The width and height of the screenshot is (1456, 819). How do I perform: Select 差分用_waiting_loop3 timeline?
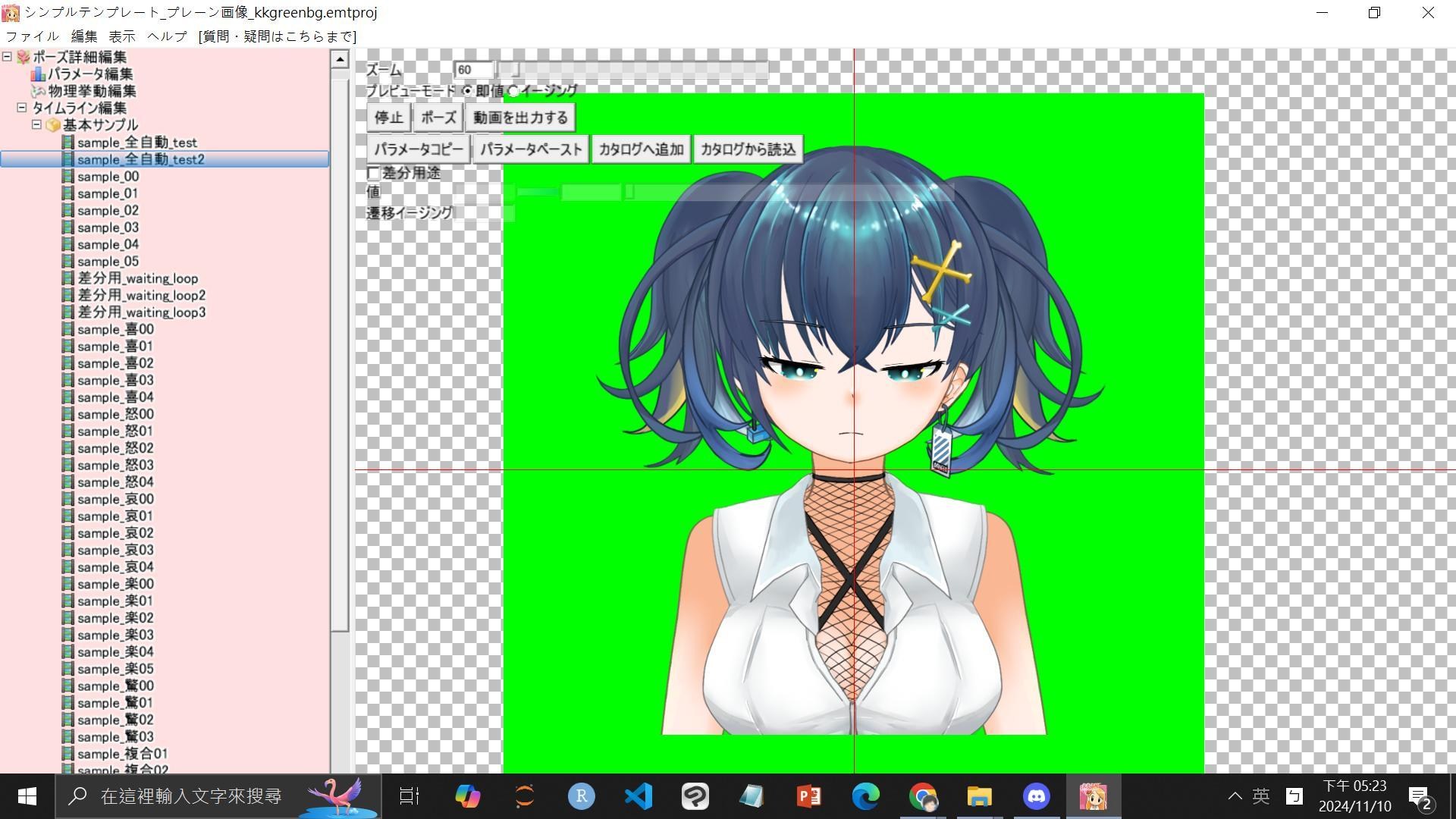(141, 312)
